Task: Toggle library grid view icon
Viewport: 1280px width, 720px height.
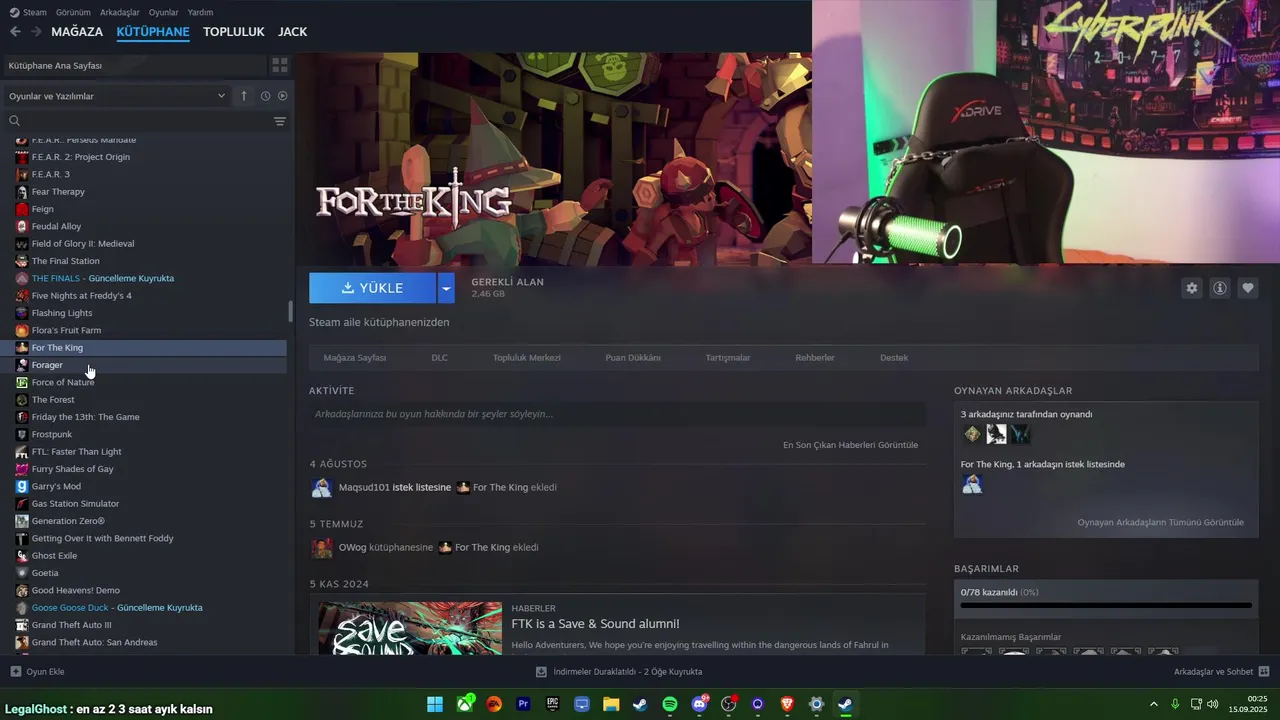Action: point(280,65)
